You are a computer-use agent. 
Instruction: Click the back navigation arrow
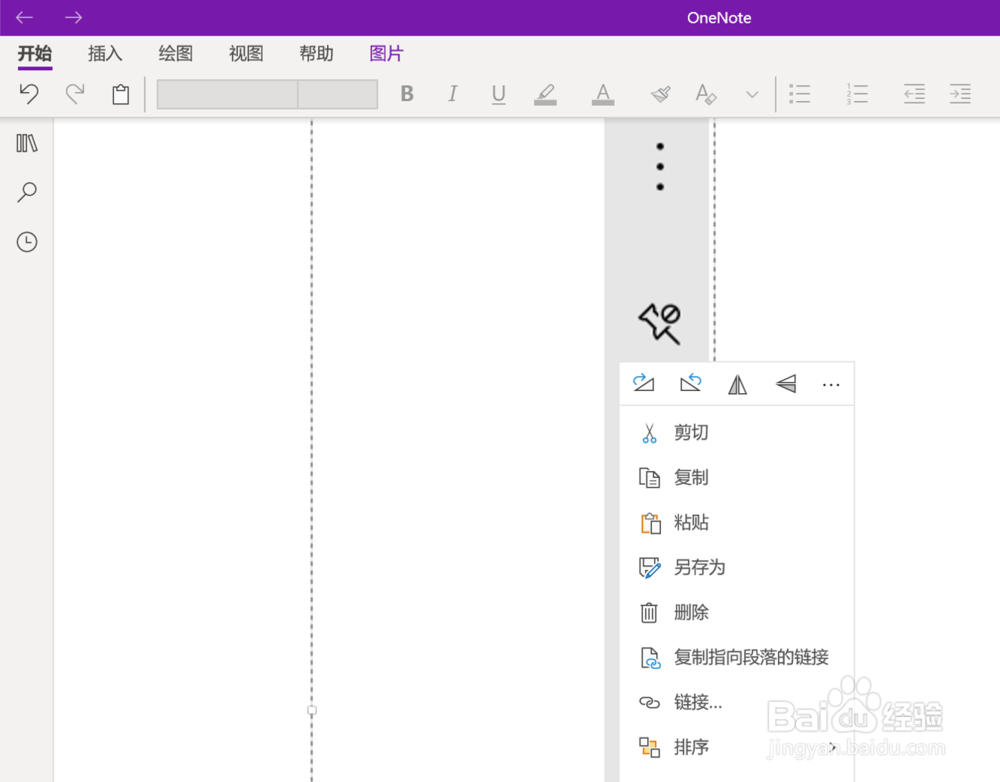point(24,18)
